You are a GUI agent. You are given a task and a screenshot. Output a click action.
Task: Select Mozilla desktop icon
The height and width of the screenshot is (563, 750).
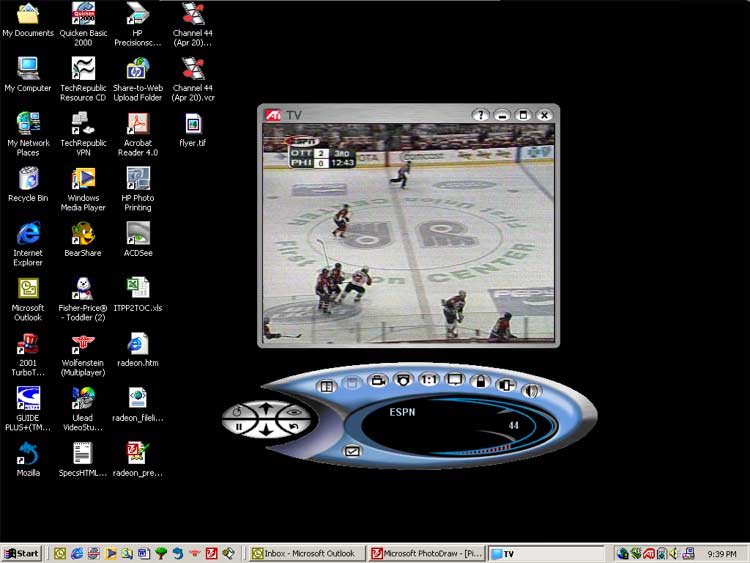pyautogui.click(x=28, y=460)
